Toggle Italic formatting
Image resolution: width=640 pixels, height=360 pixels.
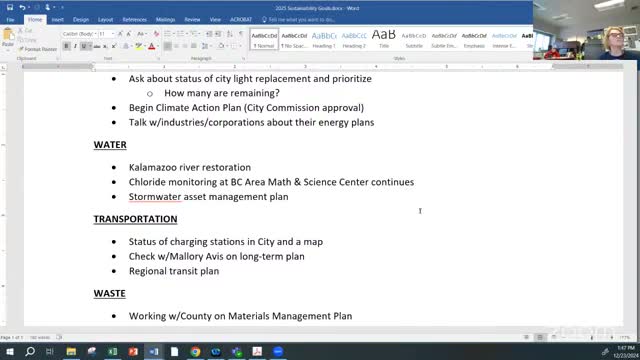(x=75, y=47)
